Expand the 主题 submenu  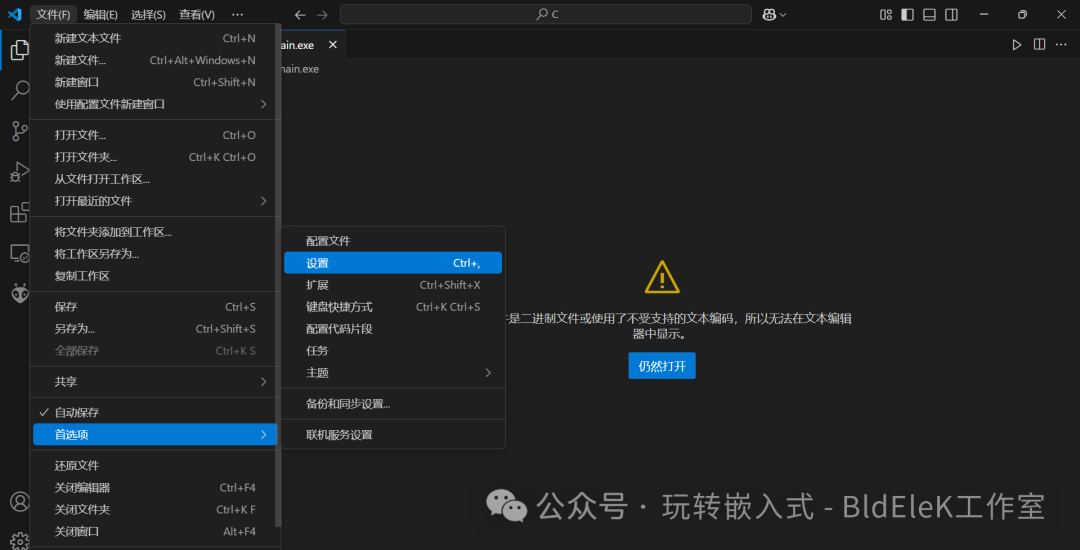coord(393,372)
